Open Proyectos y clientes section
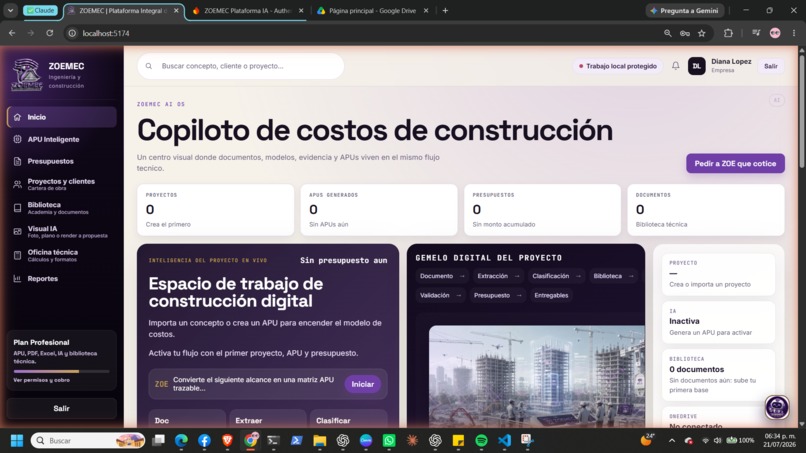 62,184
